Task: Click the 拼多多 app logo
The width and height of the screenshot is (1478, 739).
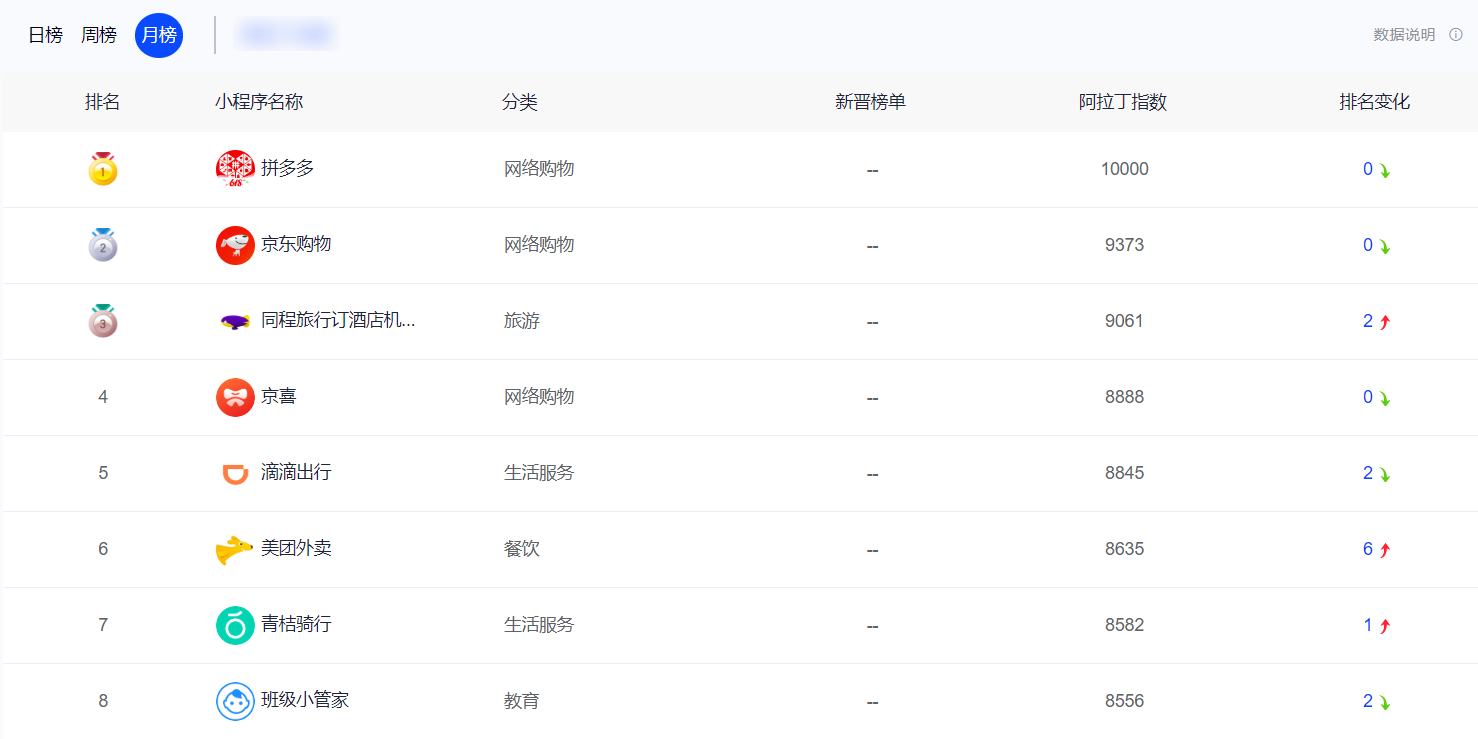Action: pos(235,169)
